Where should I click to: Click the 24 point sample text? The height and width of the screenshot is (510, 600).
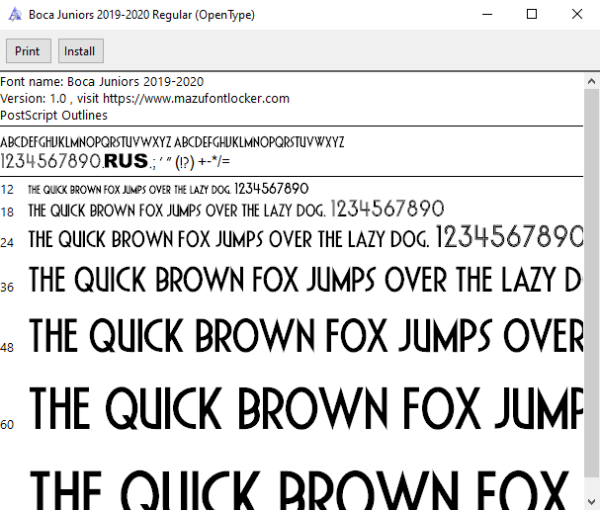[x=306, y=237]
